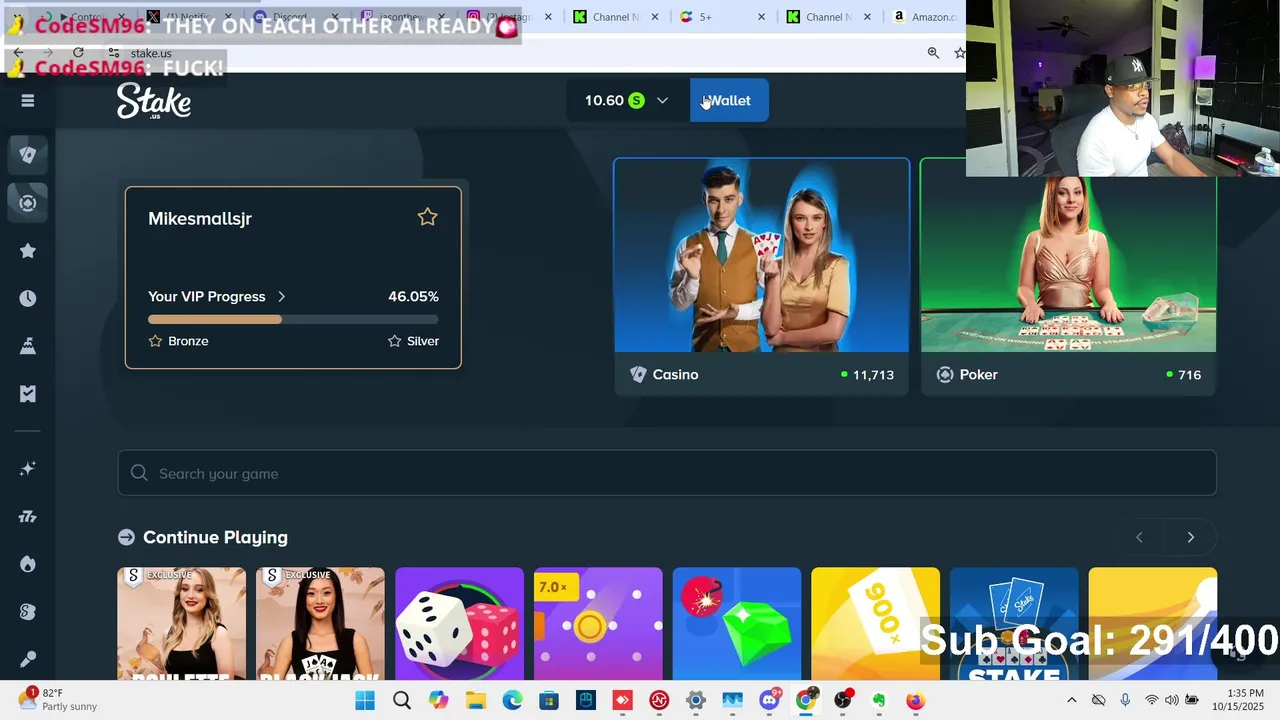The width and height of the screenshot is (1280, 720).
Task: Show previous Continue Playing games arrow
Action: 1139,537
